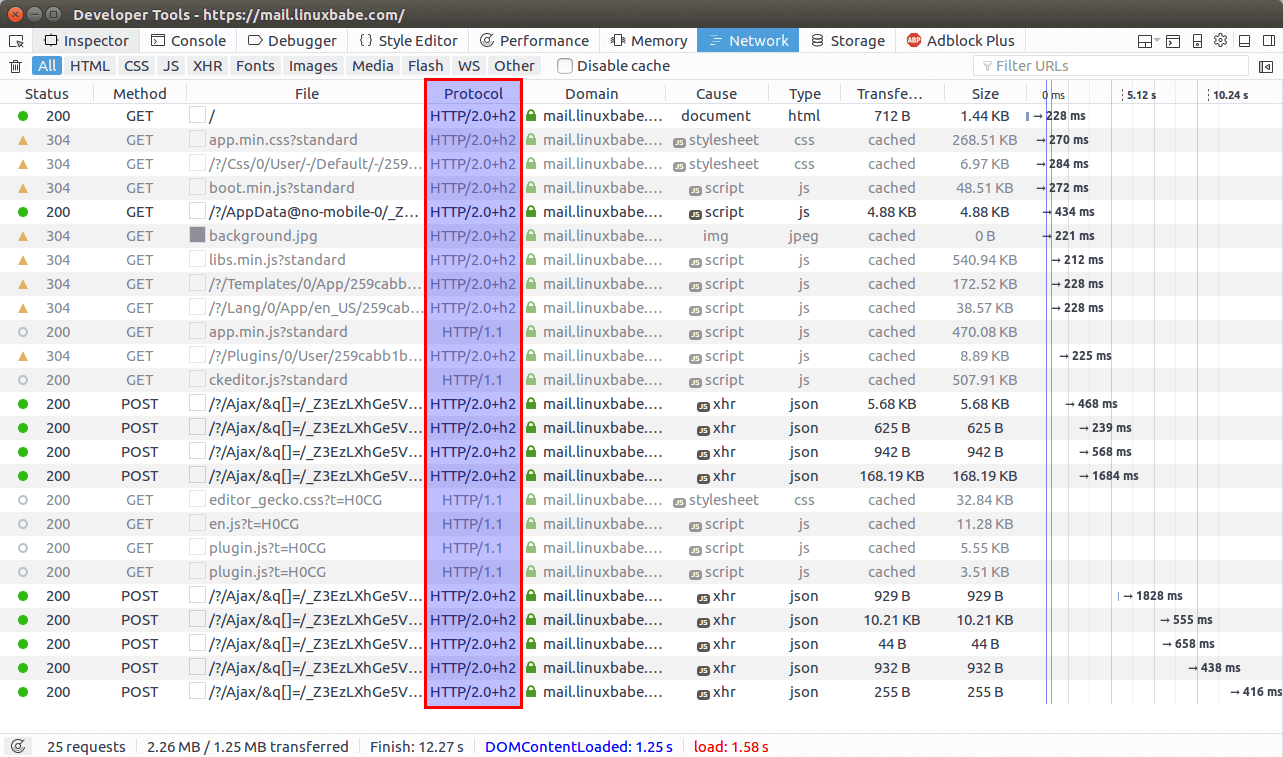Show only Images requests
This screenshot has width=1283, height=757.
(x=313, y=66)
